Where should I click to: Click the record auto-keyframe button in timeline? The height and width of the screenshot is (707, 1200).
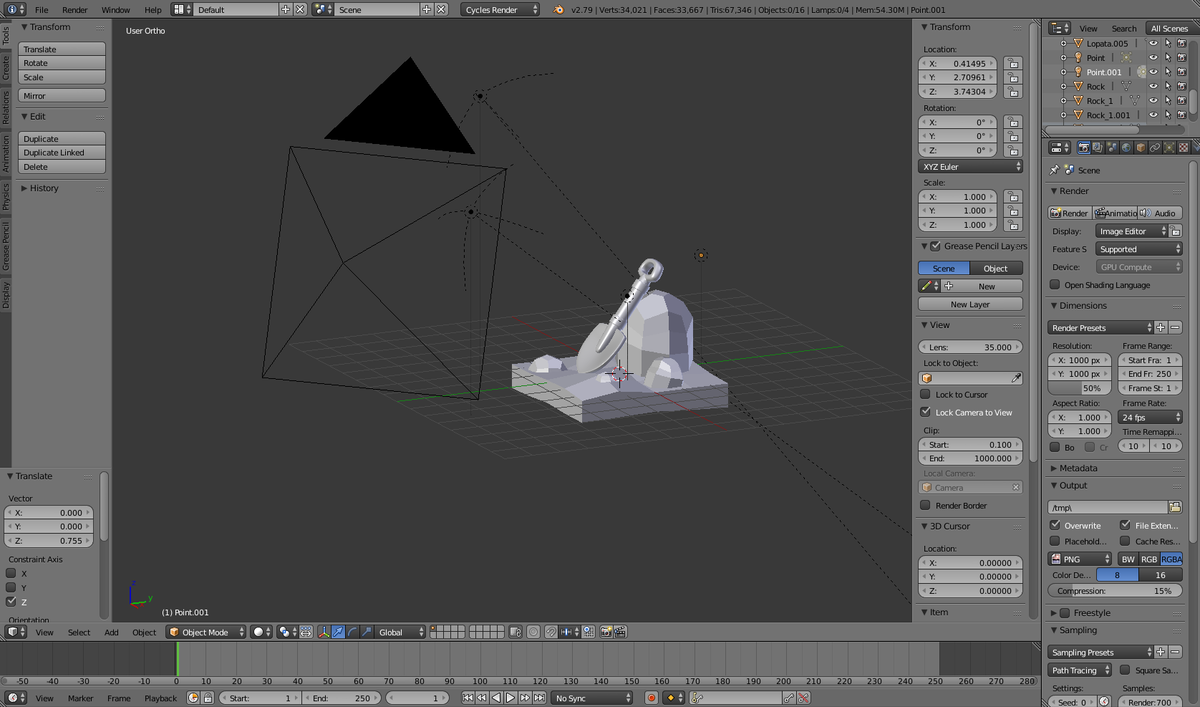pyautogui.click(x=651, y=698)
